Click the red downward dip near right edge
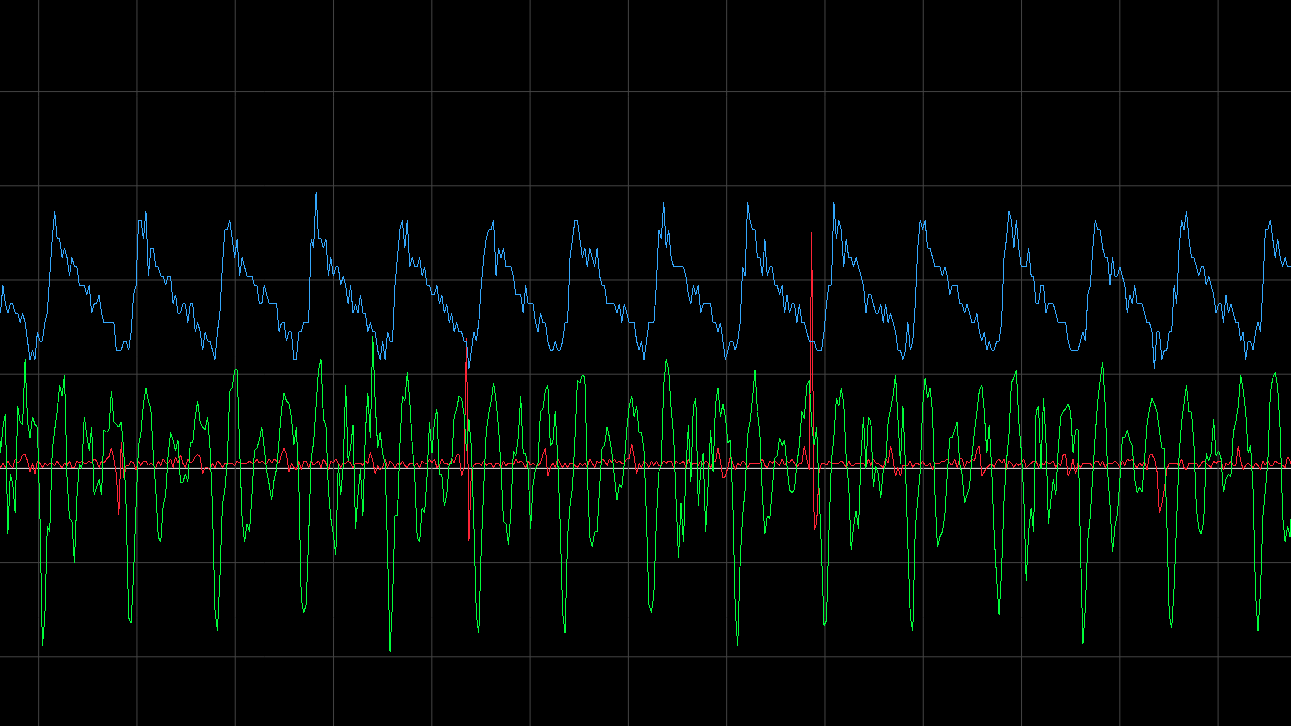This screenshot has width=1291, height=726. [1160, 510]
